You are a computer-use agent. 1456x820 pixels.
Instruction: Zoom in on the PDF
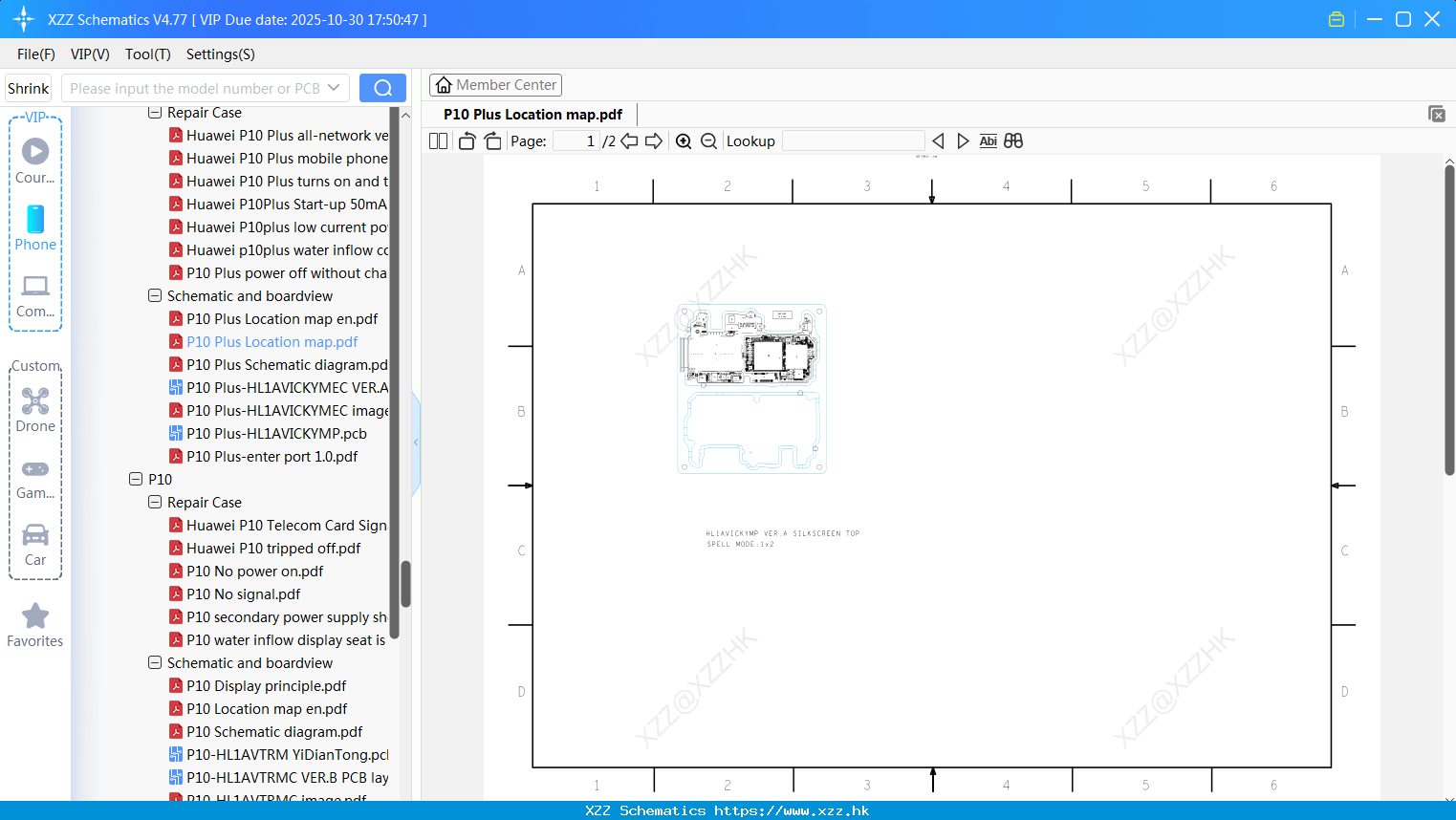[x=684, y=140]
